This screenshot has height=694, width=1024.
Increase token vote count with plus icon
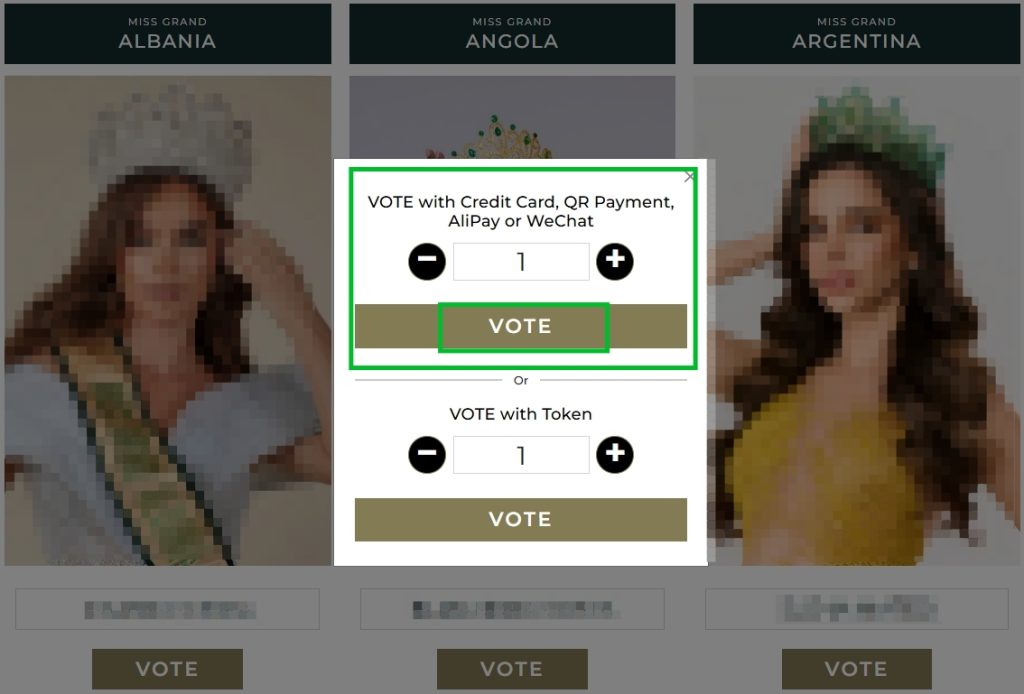pos(615,454)
